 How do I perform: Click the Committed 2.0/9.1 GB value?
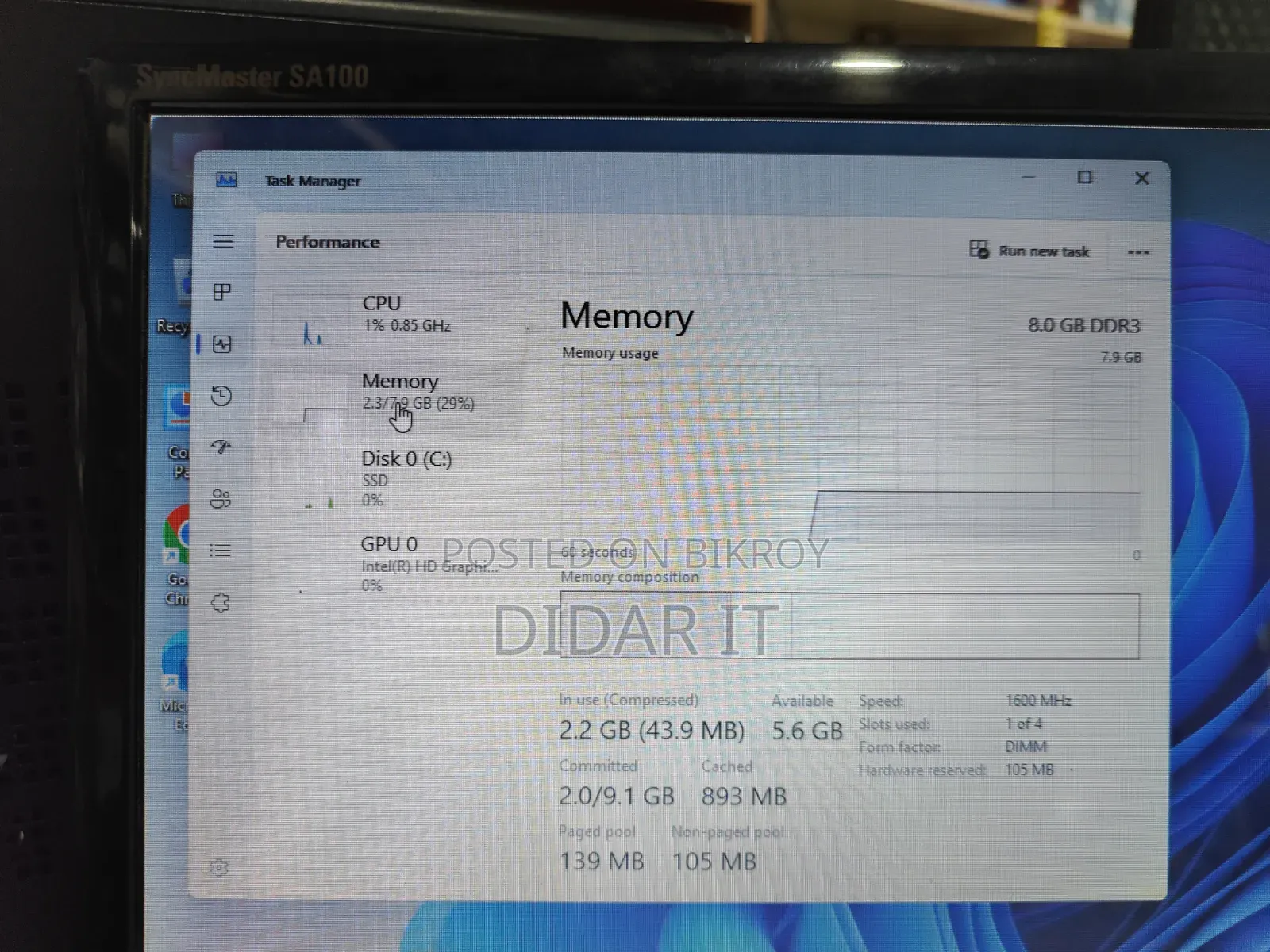coord(617,796)
